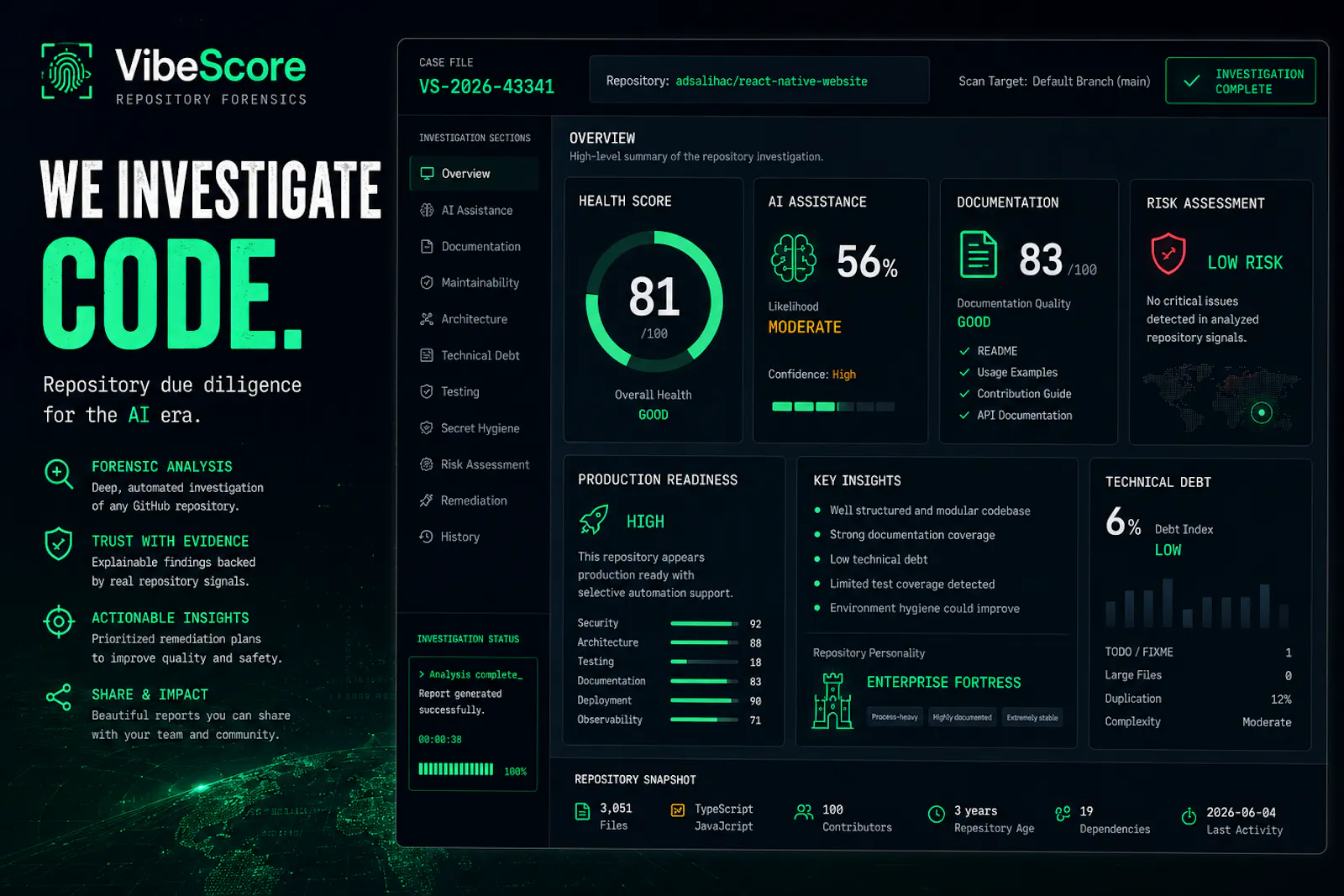Image resolution: width=1344 pixels, height=896 pixels.
Task: Click the Limited test coverage detected insight
Action: pos(912,584)
